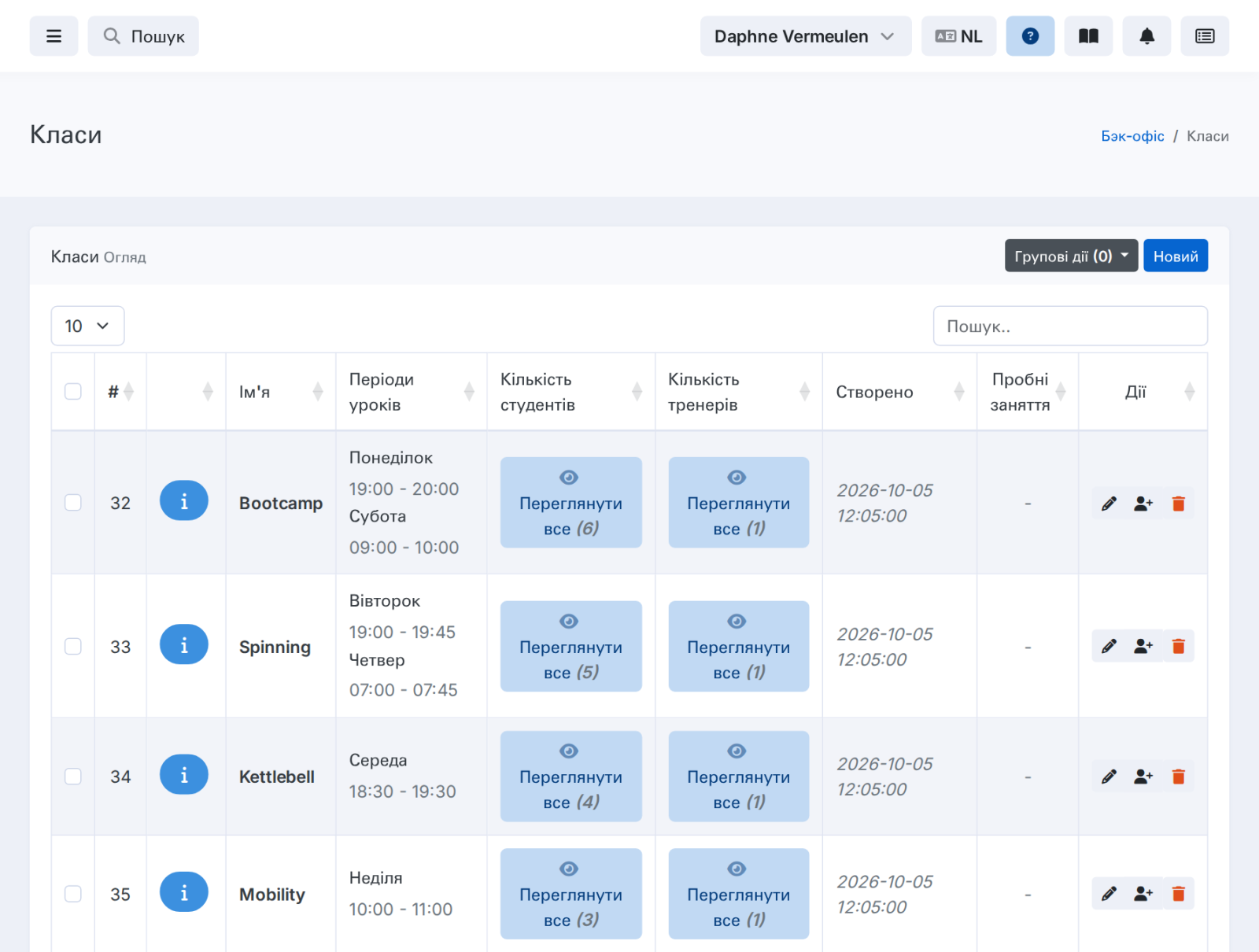Open the book documentation icon

click(1088, 36)
